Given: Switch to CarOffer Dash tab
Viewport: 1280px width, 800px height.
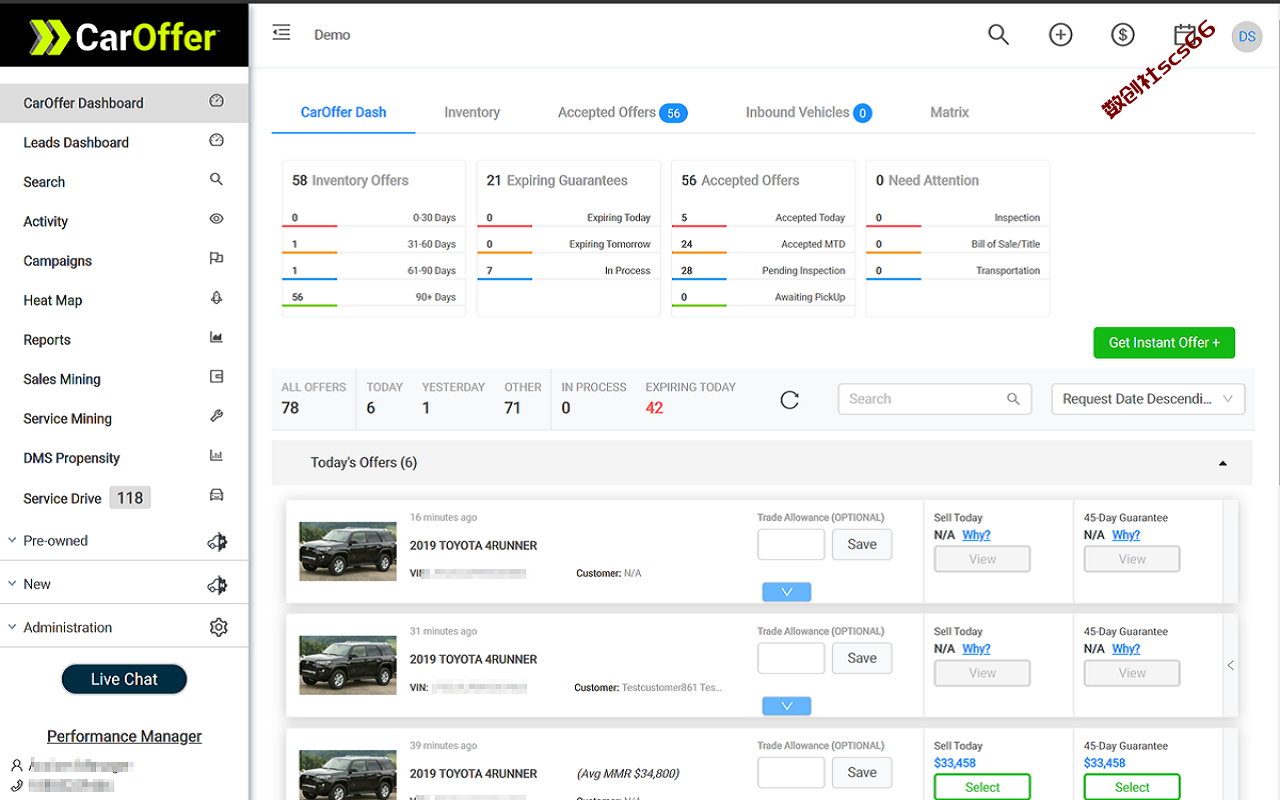Looking at the screenshot, I should pos(343,112).
